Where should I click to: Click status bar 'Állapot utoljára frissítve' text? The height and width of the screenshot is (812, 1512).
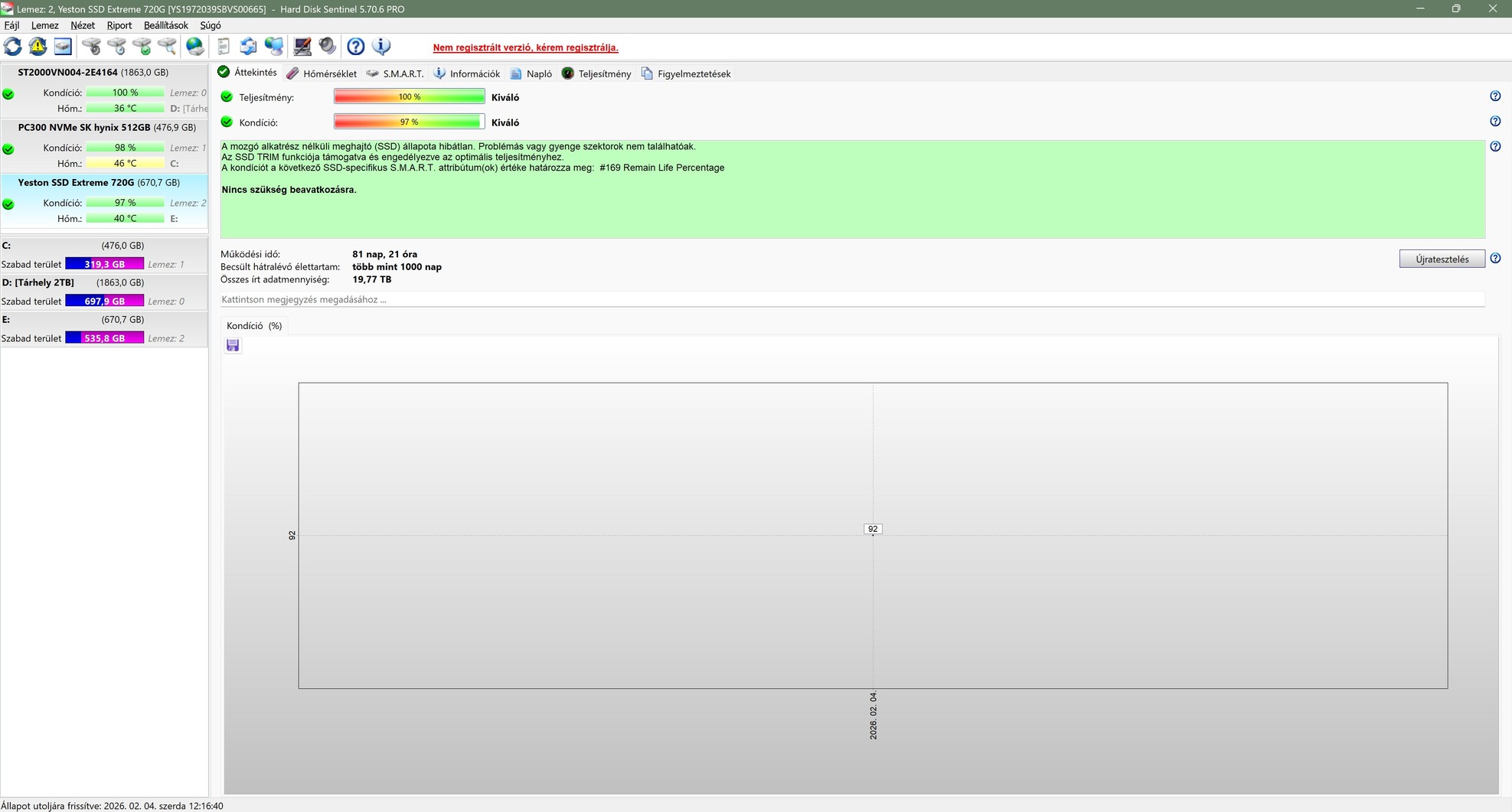coord(113,805)
